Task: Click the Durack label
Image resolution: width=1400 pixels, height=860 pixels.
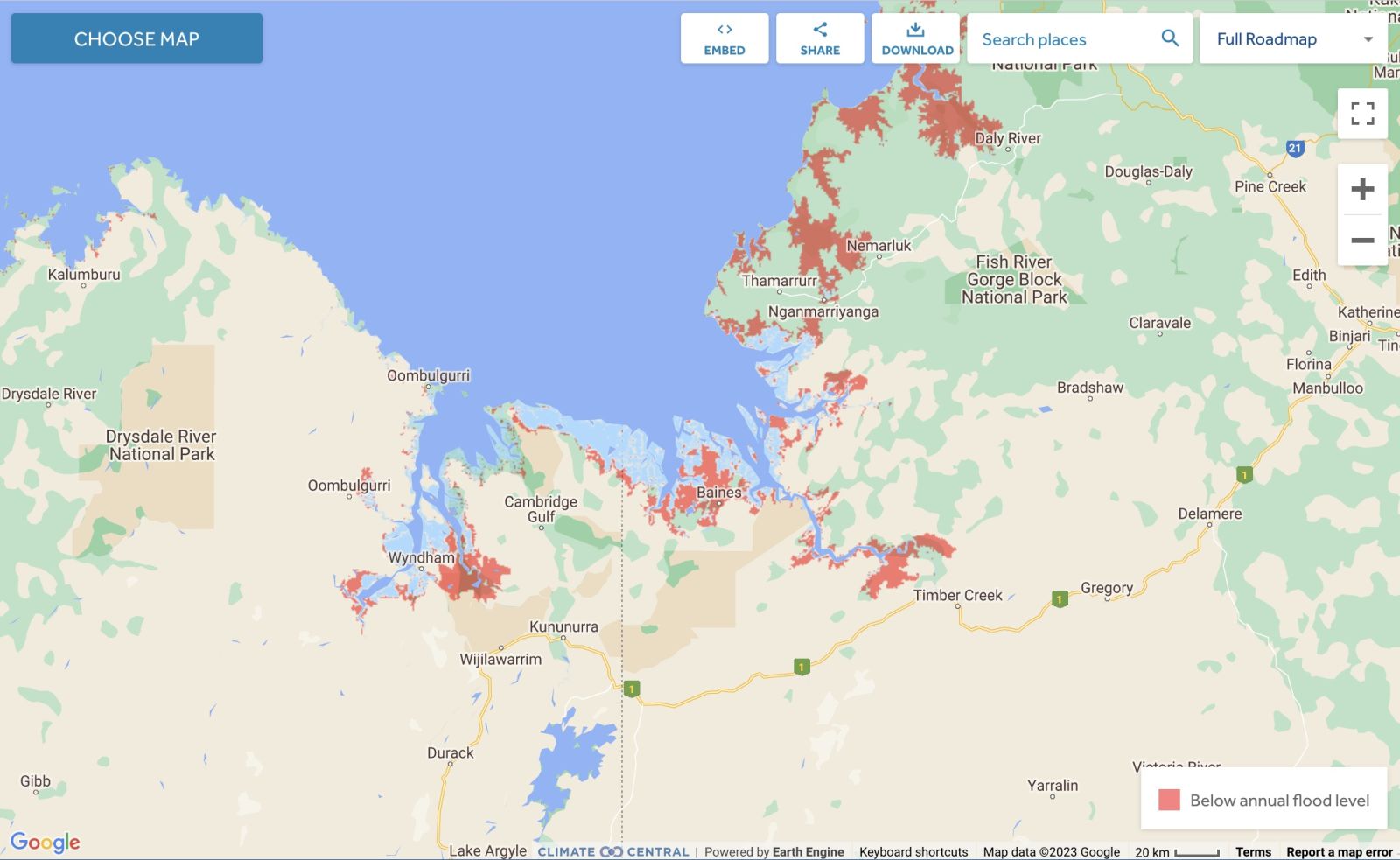Action: [x=450, y=752]
